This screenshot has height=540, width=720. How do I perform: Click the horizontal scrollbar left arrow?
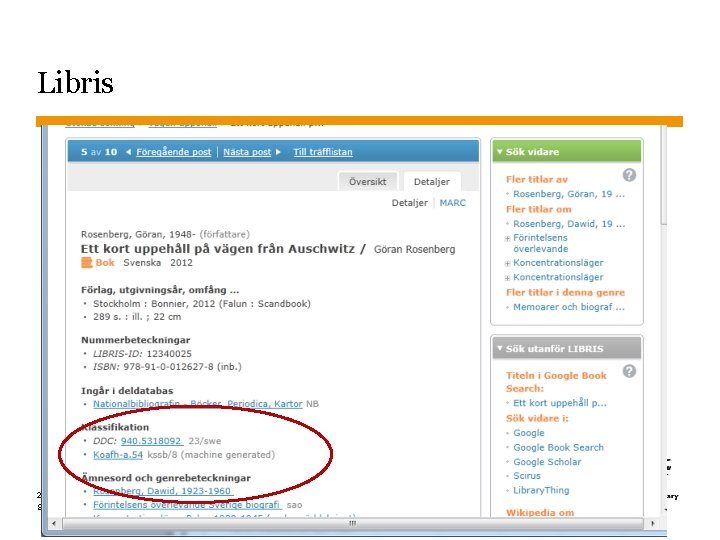coord(54,523)
